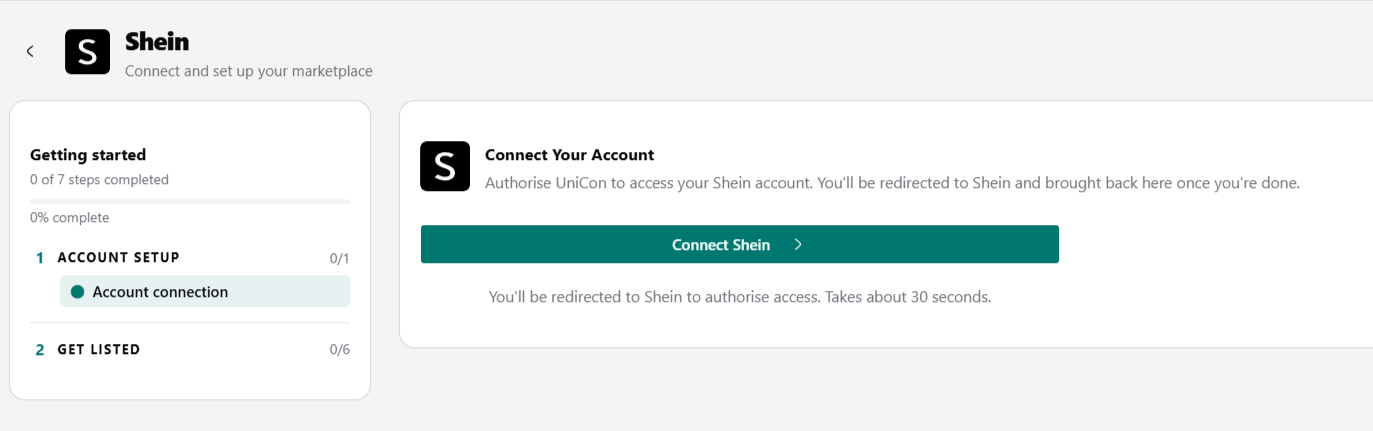Screen dimensions: 1373x431
Task: Select the Account connection step
Action: click(205, 292)
